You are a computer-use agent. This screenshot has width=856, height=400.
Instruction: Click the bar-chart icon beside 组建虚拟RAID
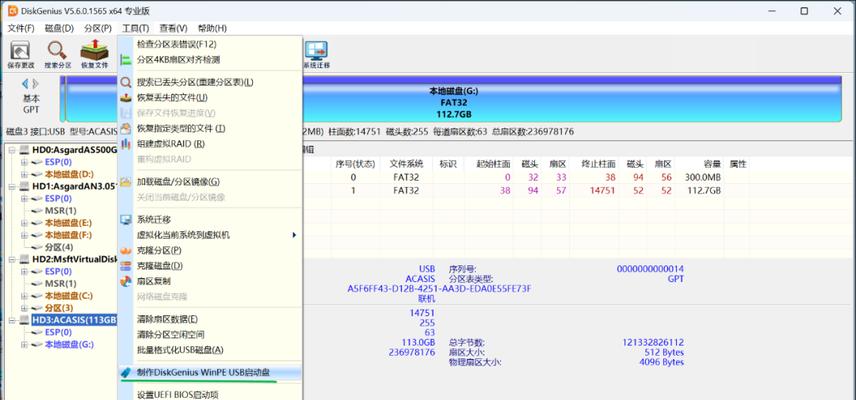126,144
